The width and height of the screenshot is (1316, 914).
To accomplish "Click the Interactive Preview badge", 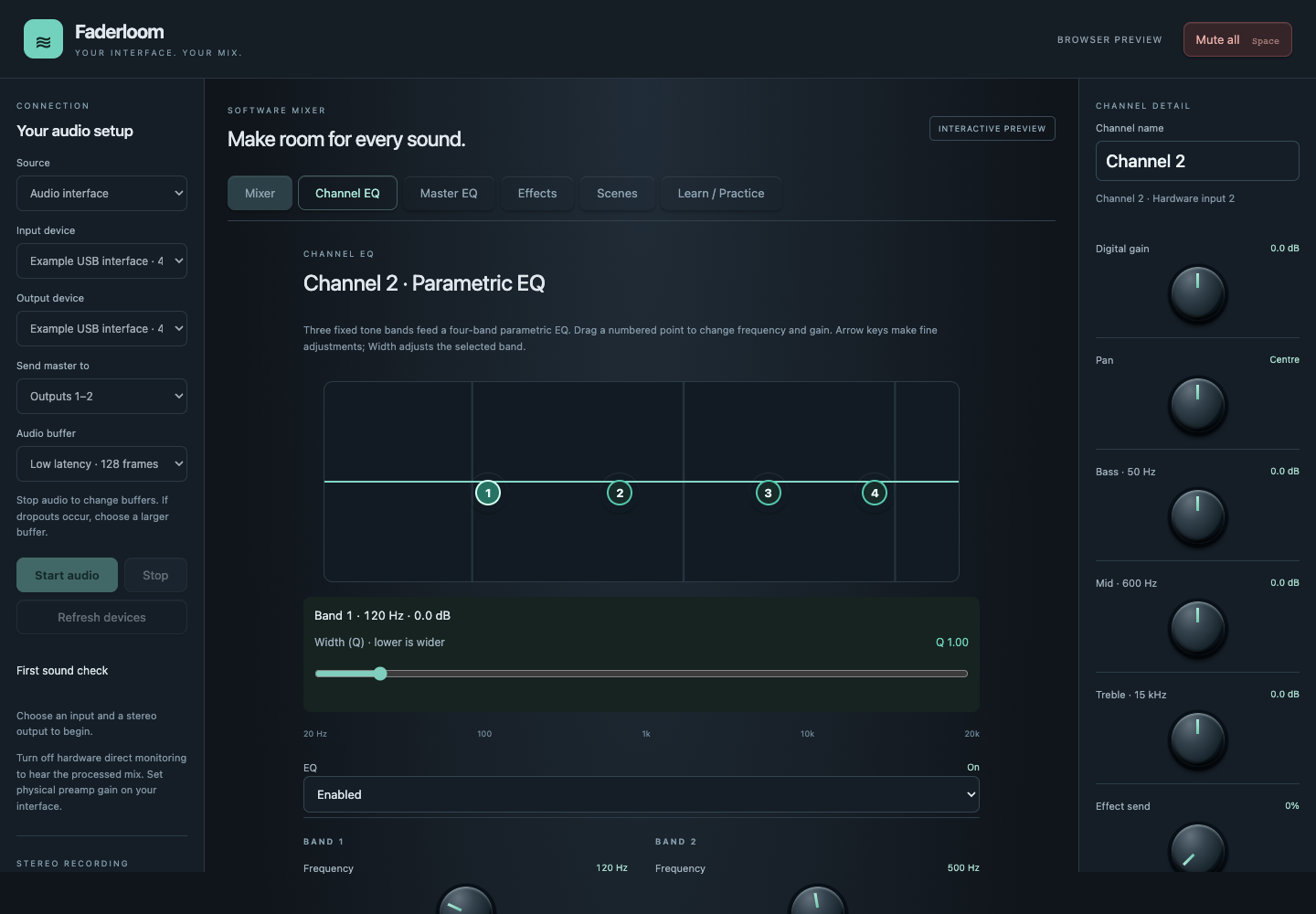I will 992,128.
